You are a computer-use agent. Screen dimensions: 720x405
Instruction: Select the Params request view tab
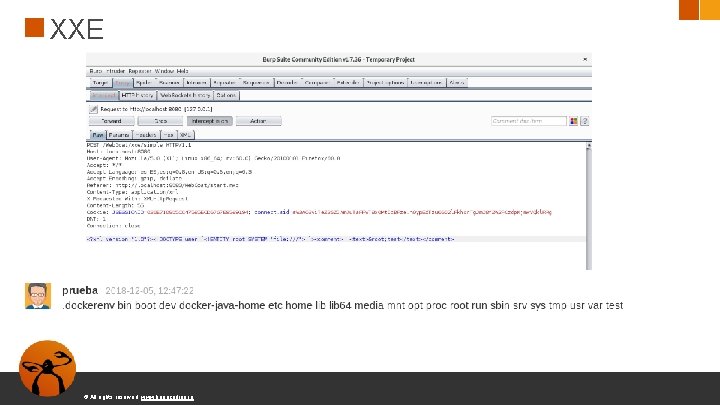(119, 135)
